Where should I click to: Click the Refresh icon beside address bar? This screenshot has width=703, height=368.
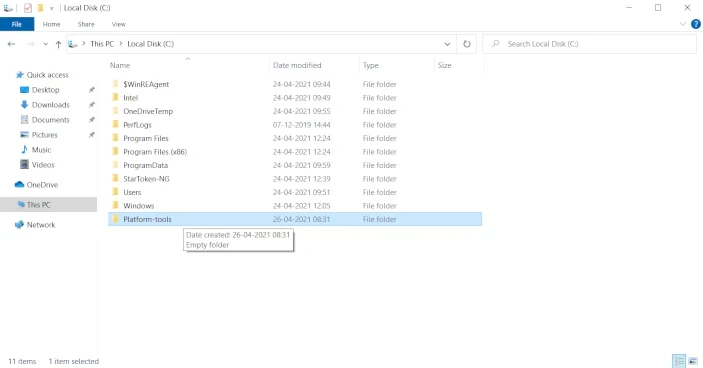pyautogui.click(x=467, y=44)
